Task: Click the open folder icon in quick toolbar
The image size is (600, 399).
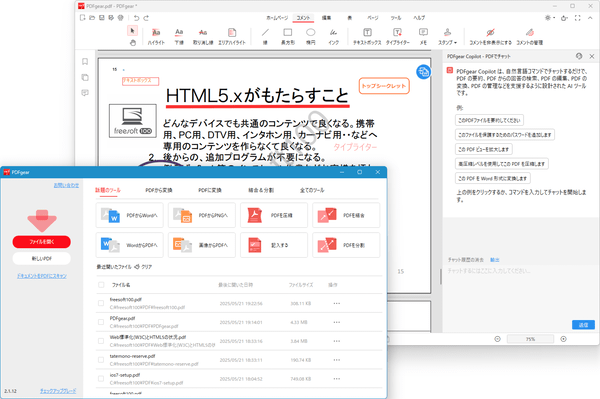Action: point(92,18)
